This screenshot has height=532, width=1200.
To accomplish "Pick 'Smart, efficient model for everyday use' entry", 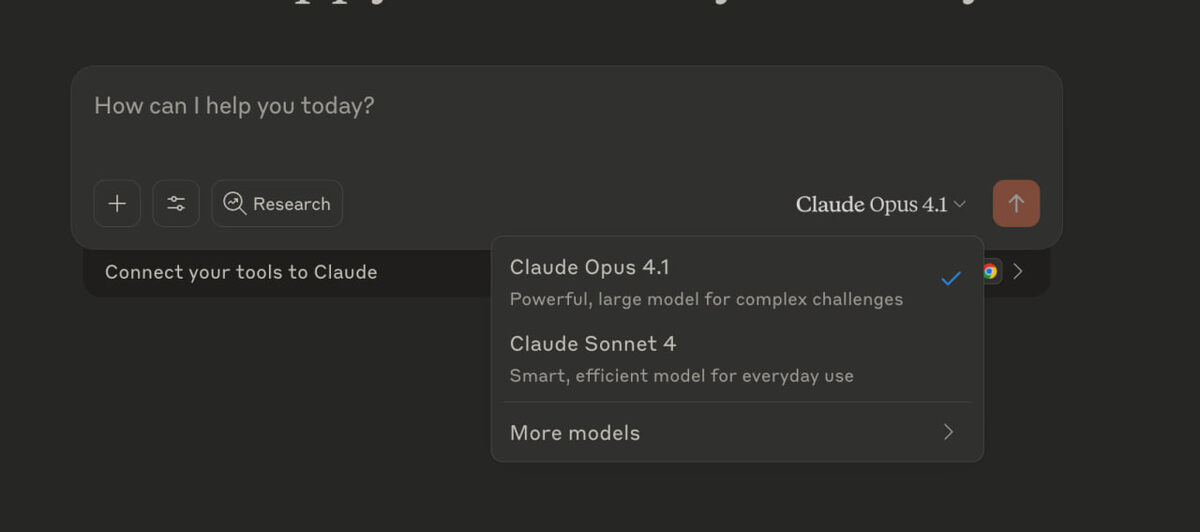I will click(681, 376).
